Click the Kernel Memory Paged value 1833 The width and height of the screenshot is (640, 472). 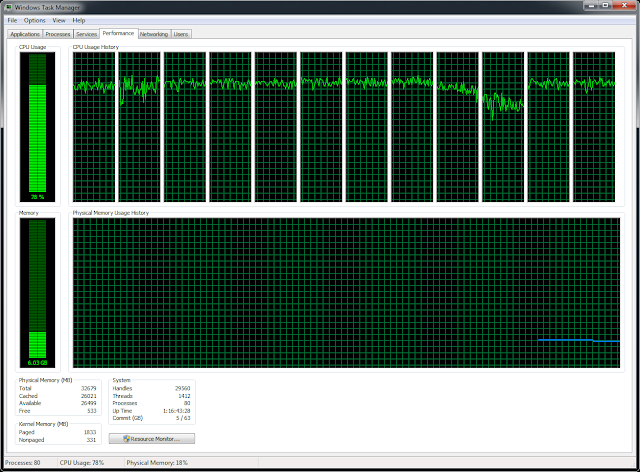click(90, 432)
